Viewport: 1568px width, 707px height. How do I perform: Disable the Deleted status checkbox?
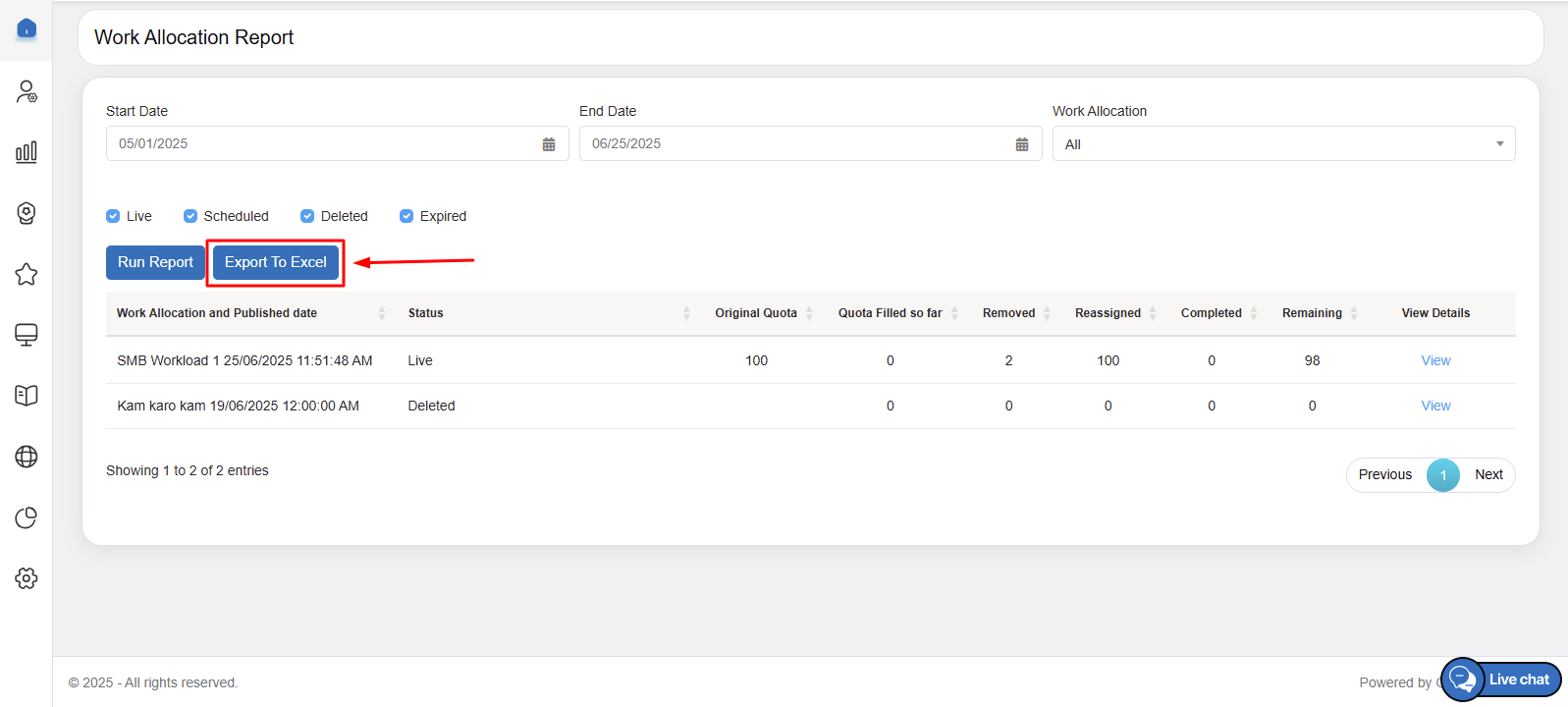307,216
